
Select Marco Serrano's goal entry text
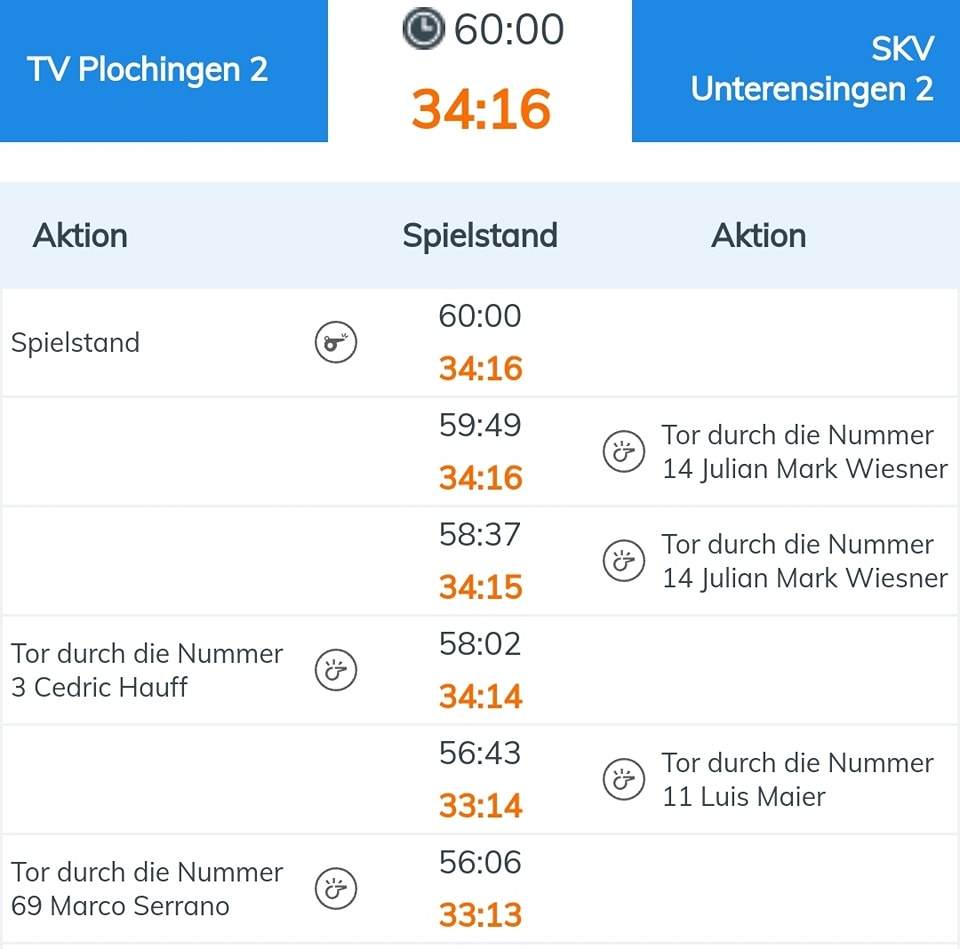[147, 888]
